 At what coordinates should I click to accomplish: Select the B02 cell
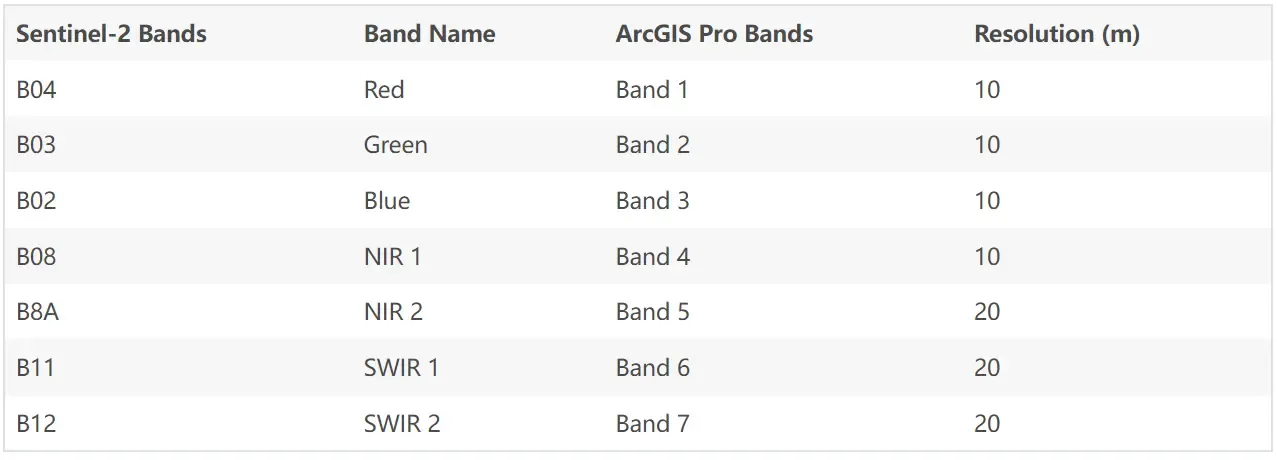(x=36, y=201)
